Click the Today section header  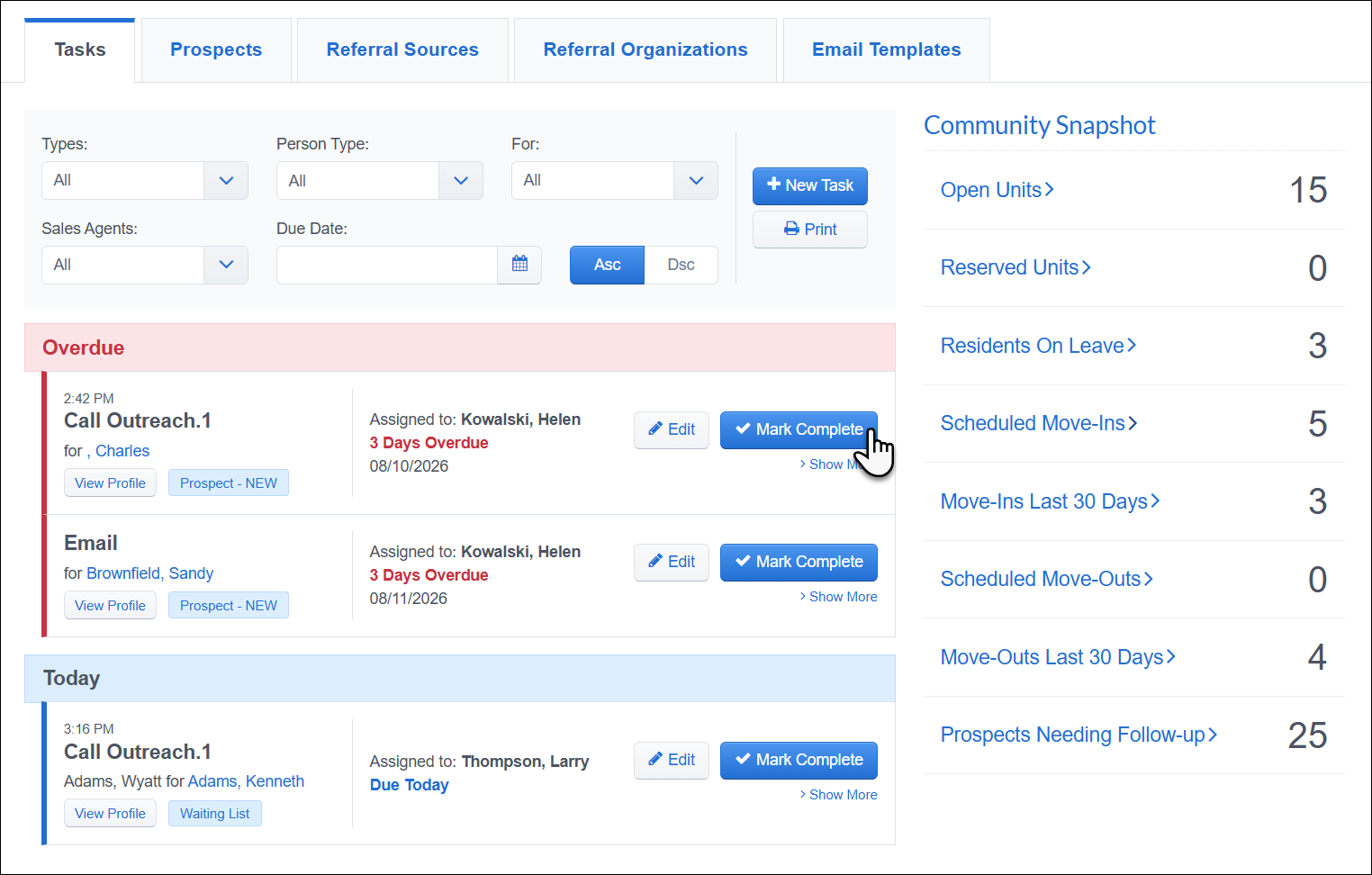(x=460, y=678)
